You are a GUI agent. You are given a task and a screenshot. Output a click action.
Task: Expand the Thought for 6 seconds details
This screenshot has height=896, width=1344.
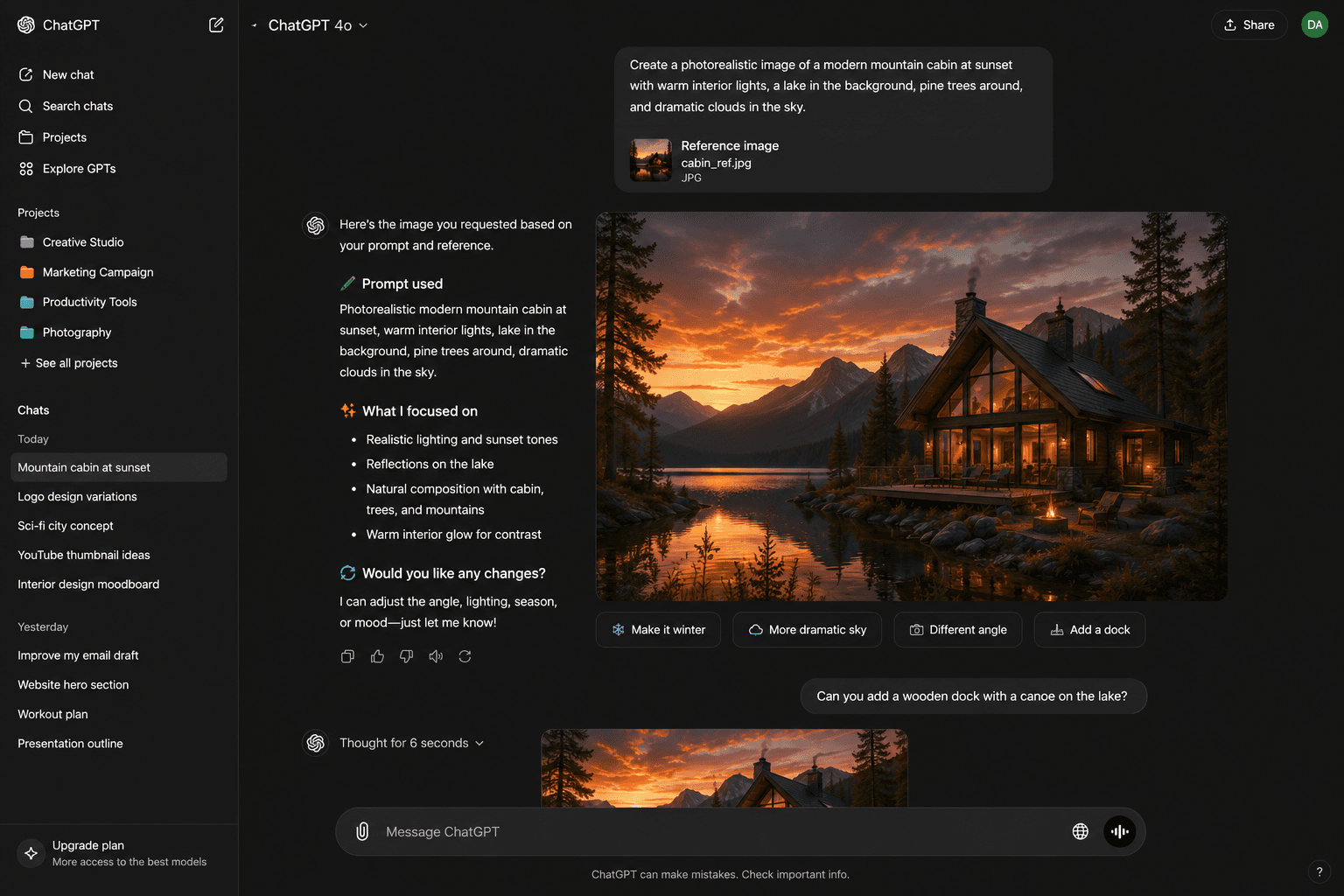coord(411,743)
